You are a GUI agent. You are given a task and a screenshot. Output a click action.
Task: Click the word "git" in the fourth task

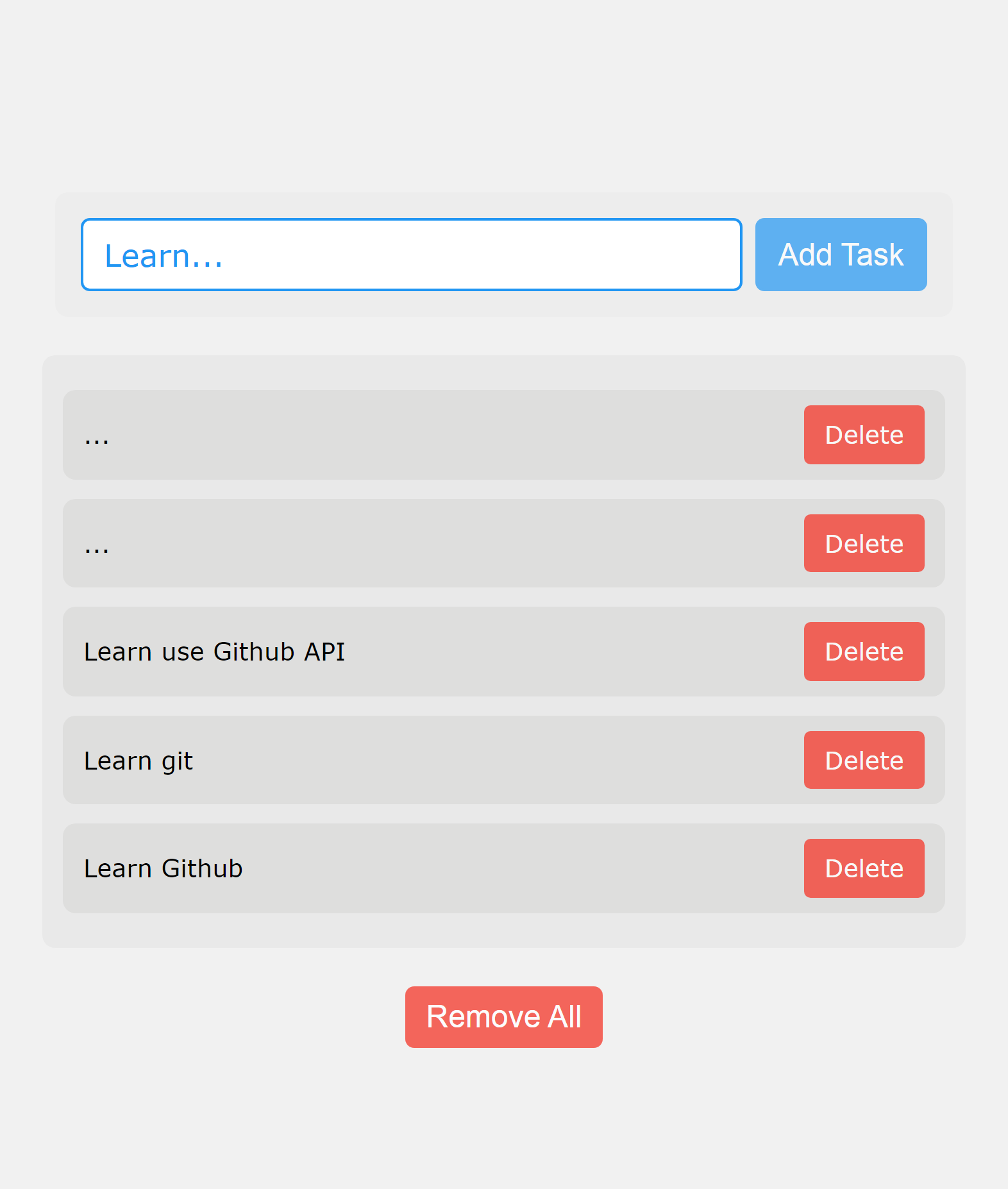pos(177,761)
